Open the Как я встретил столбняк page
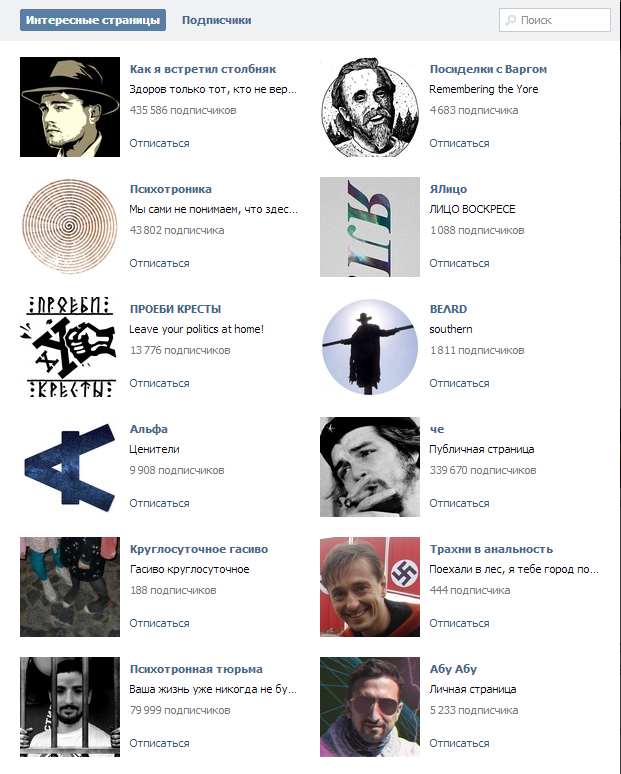621x774 pixels. click(x=203, y=69)
